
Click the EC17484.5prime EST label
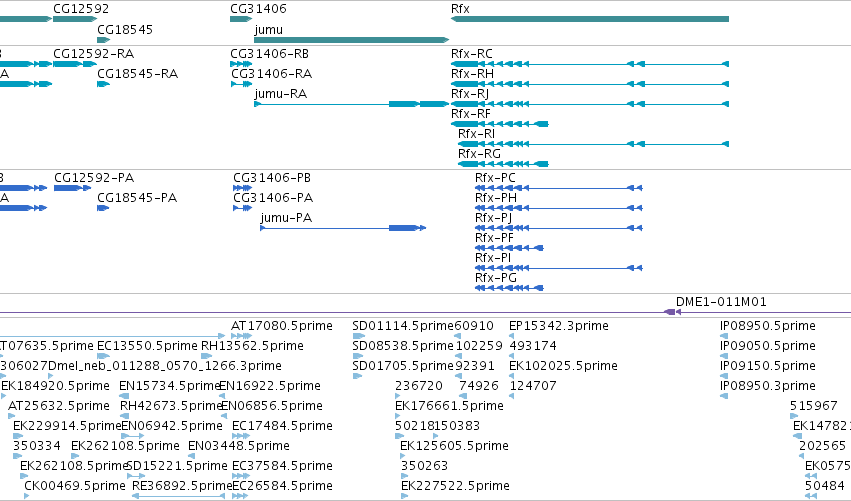[x=282, y=426]
